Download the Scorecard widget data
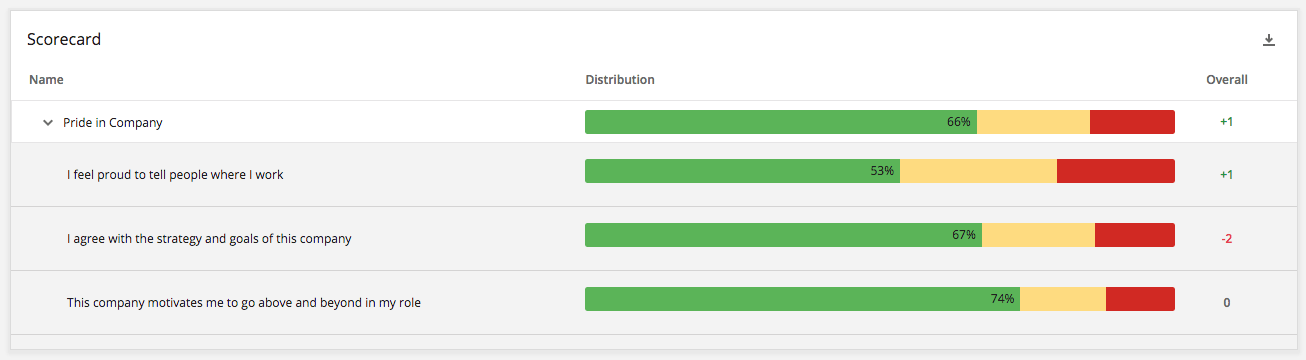This screenshot has width=1306, height=360. coord(1269,40)
